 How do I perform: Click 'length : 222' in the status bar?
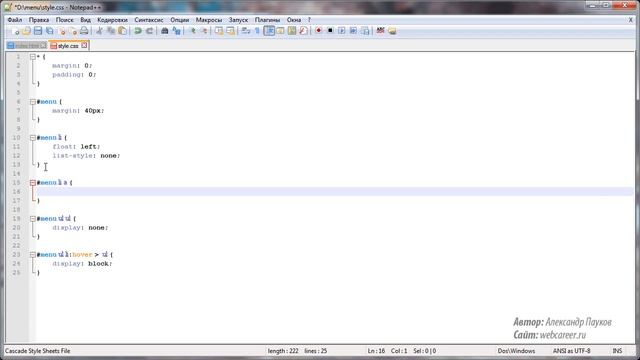(283, 351)
